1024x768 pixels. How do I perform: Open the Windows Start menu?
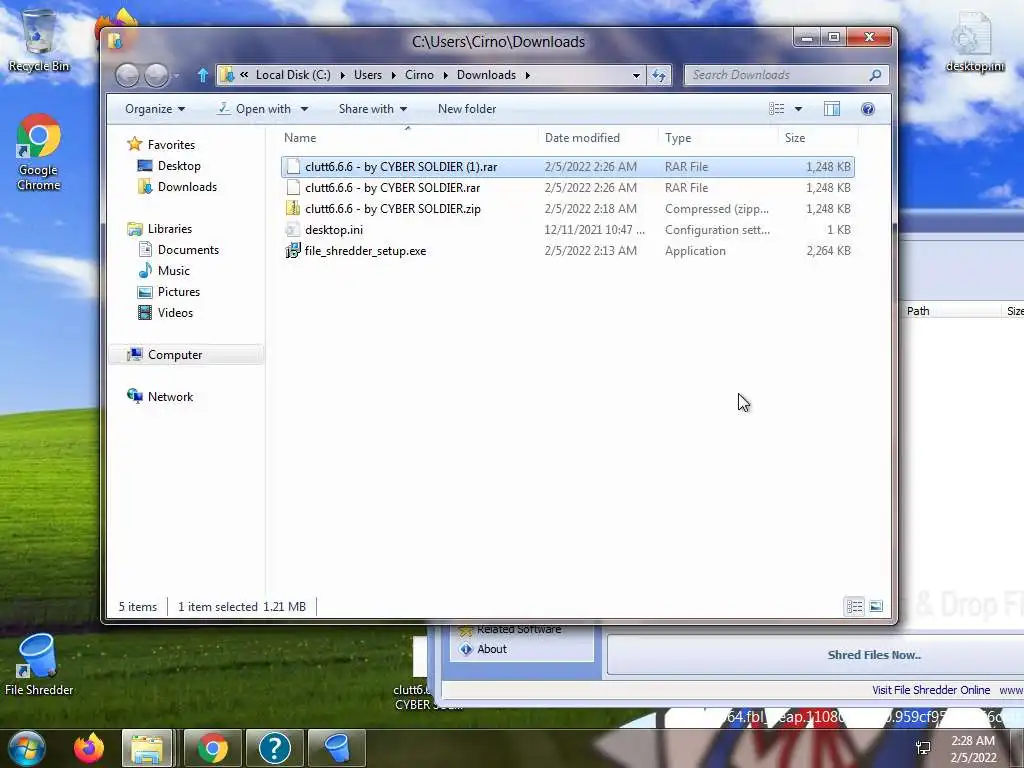point(27,748)
